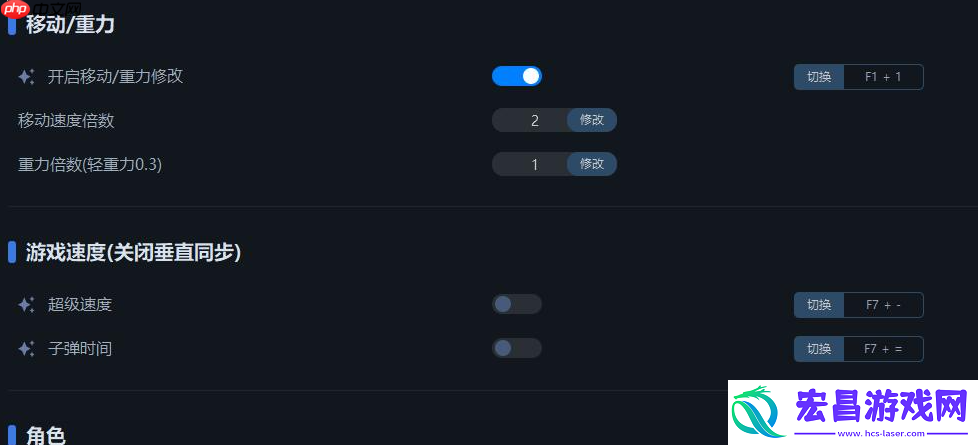This screenshot has width=978, height=445.
Task: Turn on the 子弹时间 toggle
Action: point(516,348)
